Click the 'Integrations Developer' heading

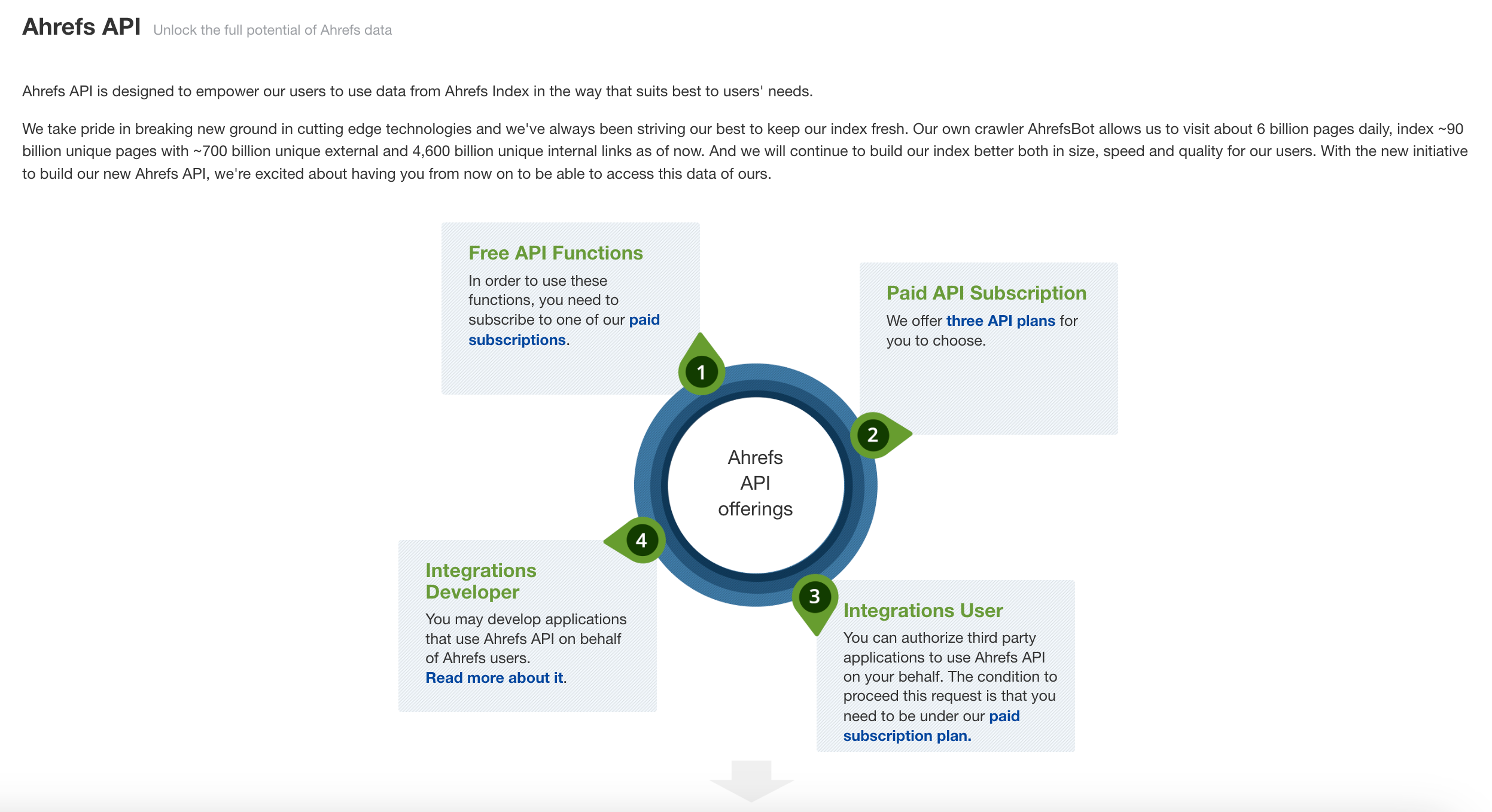tap(480, 581)
